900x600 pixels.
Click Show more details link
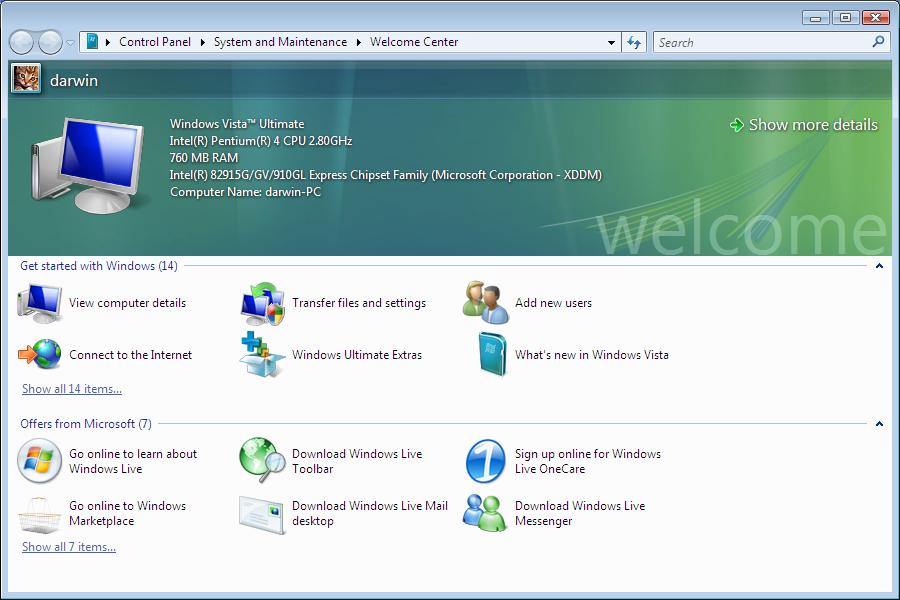[x=812, y=125]
